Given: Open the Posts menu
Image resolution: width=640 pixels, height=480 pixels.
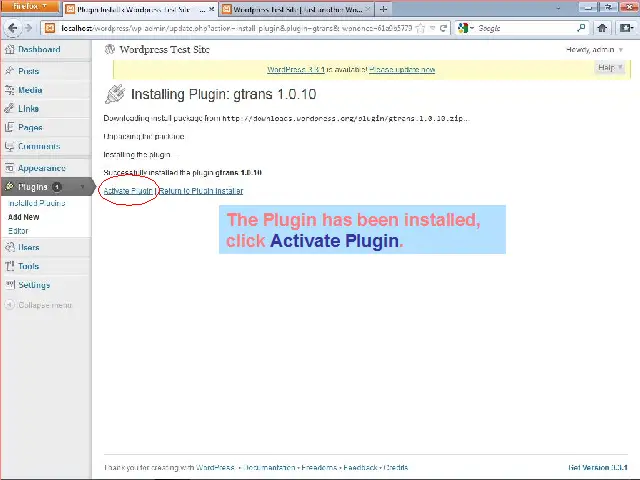Looking at the screenshot, I should tap(29, 71).
